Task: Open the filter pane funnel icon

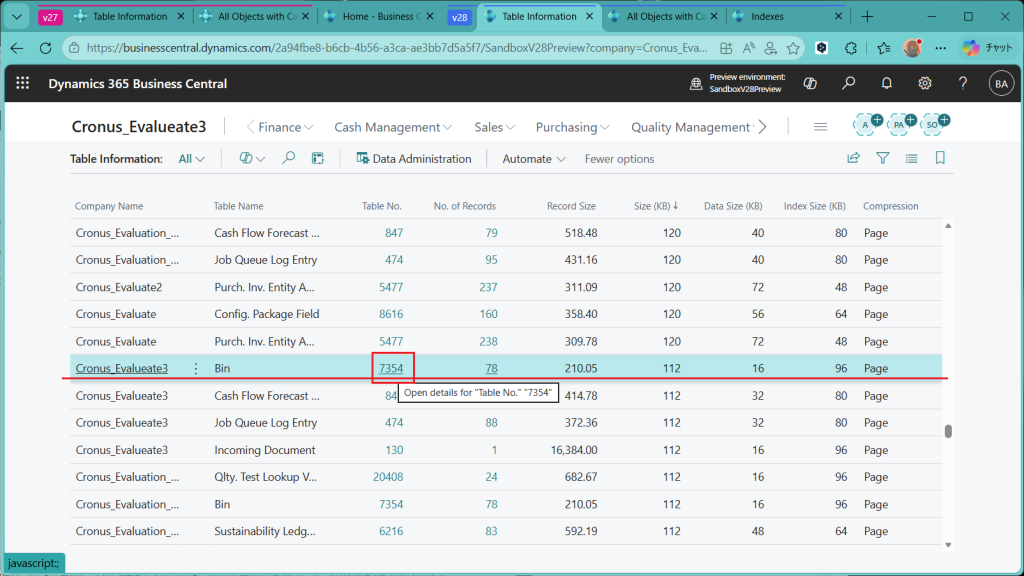Action: click(882, 158)
